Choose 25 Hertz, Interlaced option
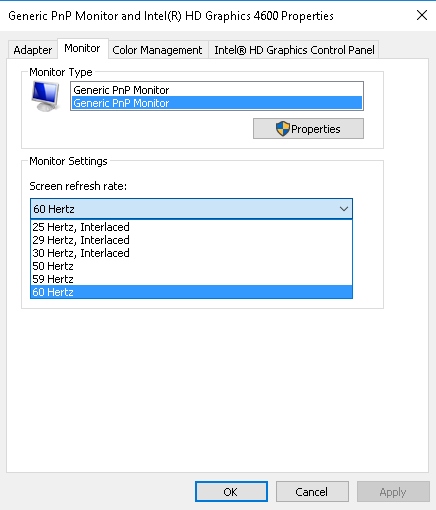436x510 pixels. 191,227
